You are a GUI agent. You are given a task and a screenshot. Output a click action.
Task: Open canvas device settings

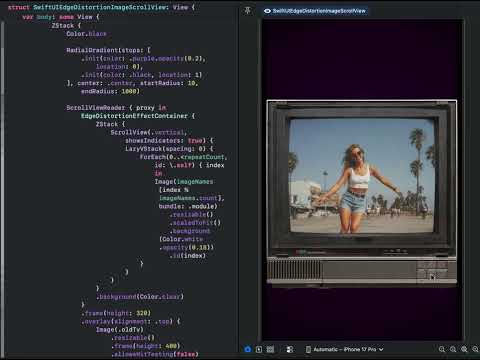point(290,349)
